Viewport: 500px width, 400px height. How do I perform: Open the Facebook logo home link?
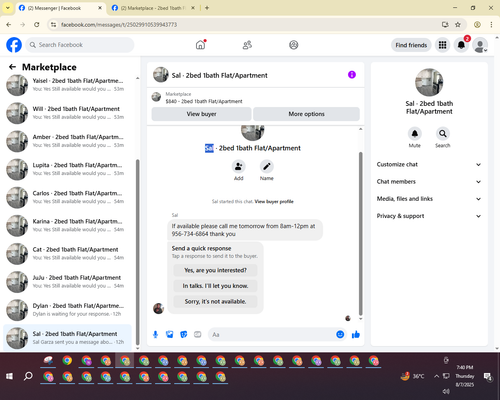click(14, 45)
